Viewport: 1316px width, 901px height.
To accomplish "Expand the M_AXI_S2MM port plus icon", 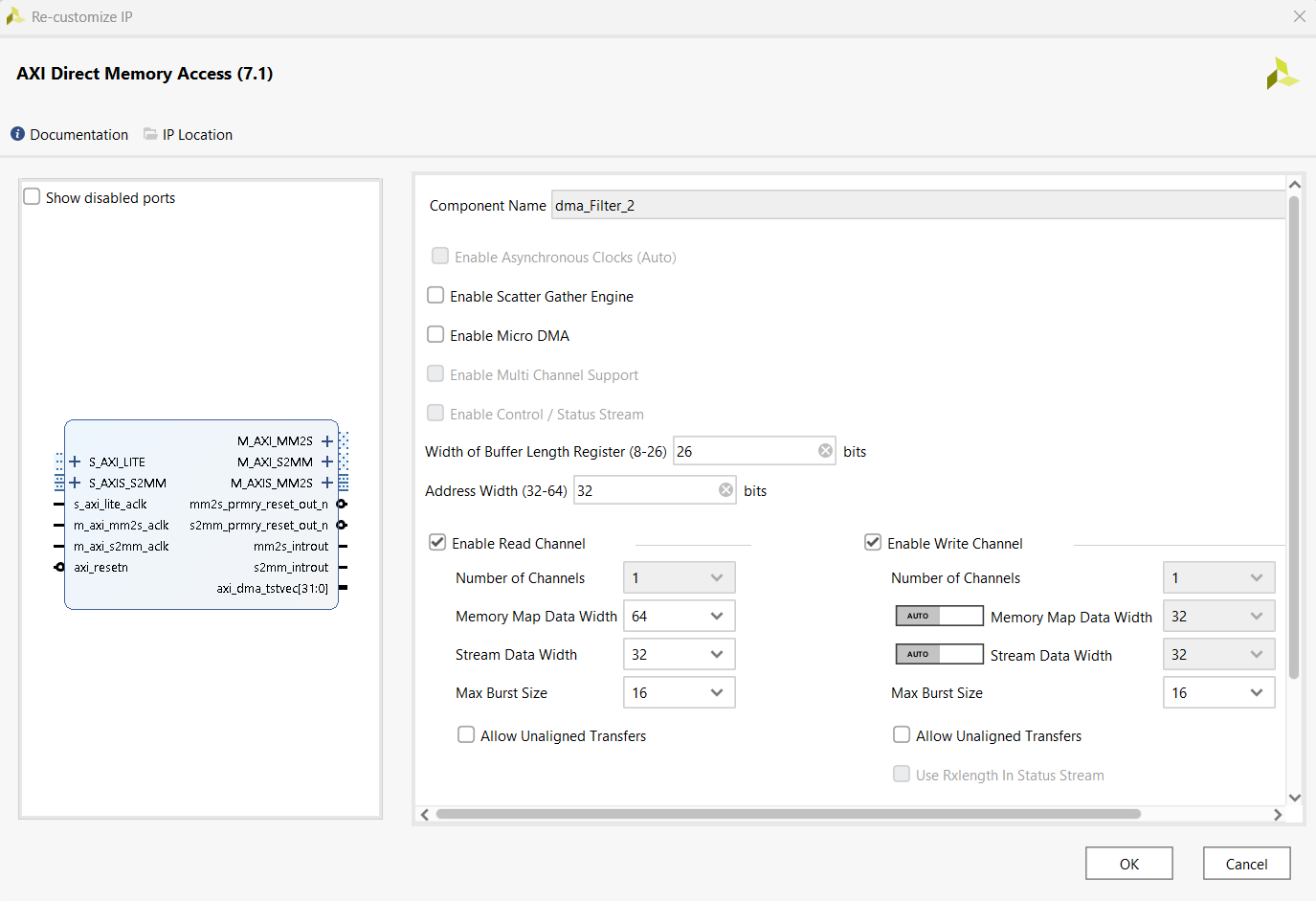I will [327, 462].
